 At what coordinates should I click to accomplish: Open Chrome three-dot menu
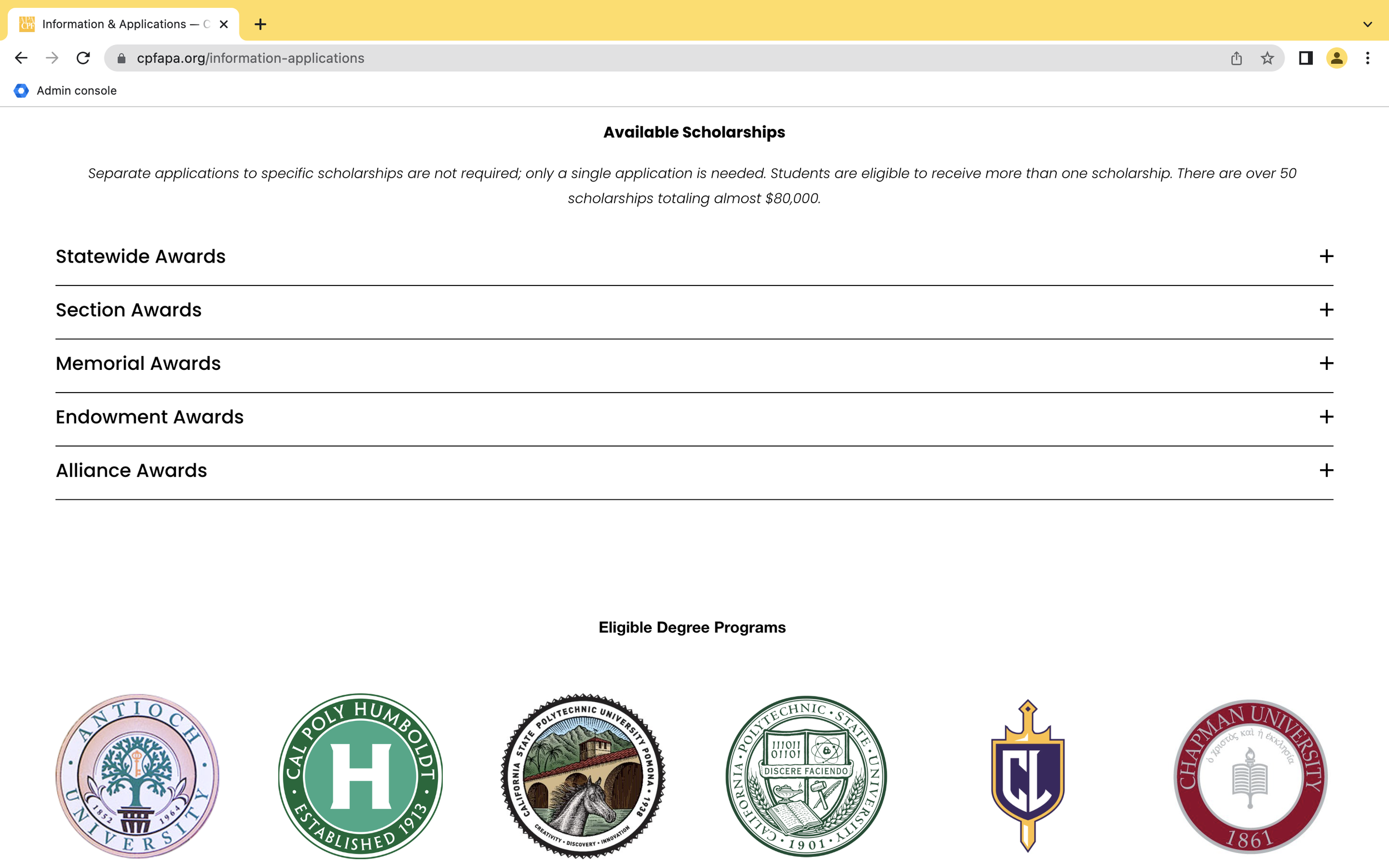point(1367,58)
